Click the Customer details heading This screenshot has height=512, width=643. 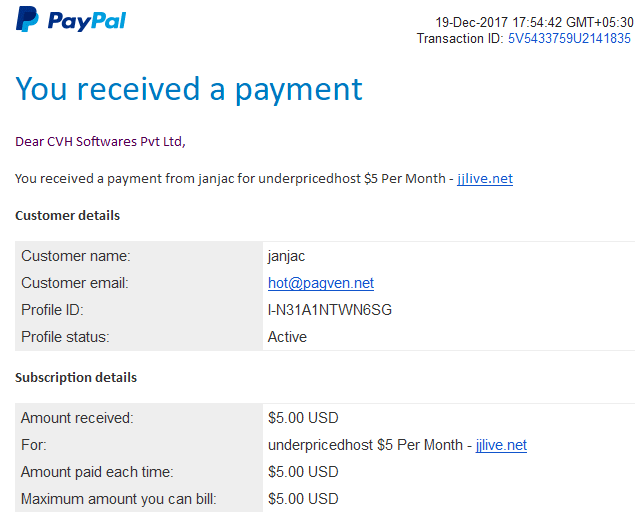(x=67, y=215)
